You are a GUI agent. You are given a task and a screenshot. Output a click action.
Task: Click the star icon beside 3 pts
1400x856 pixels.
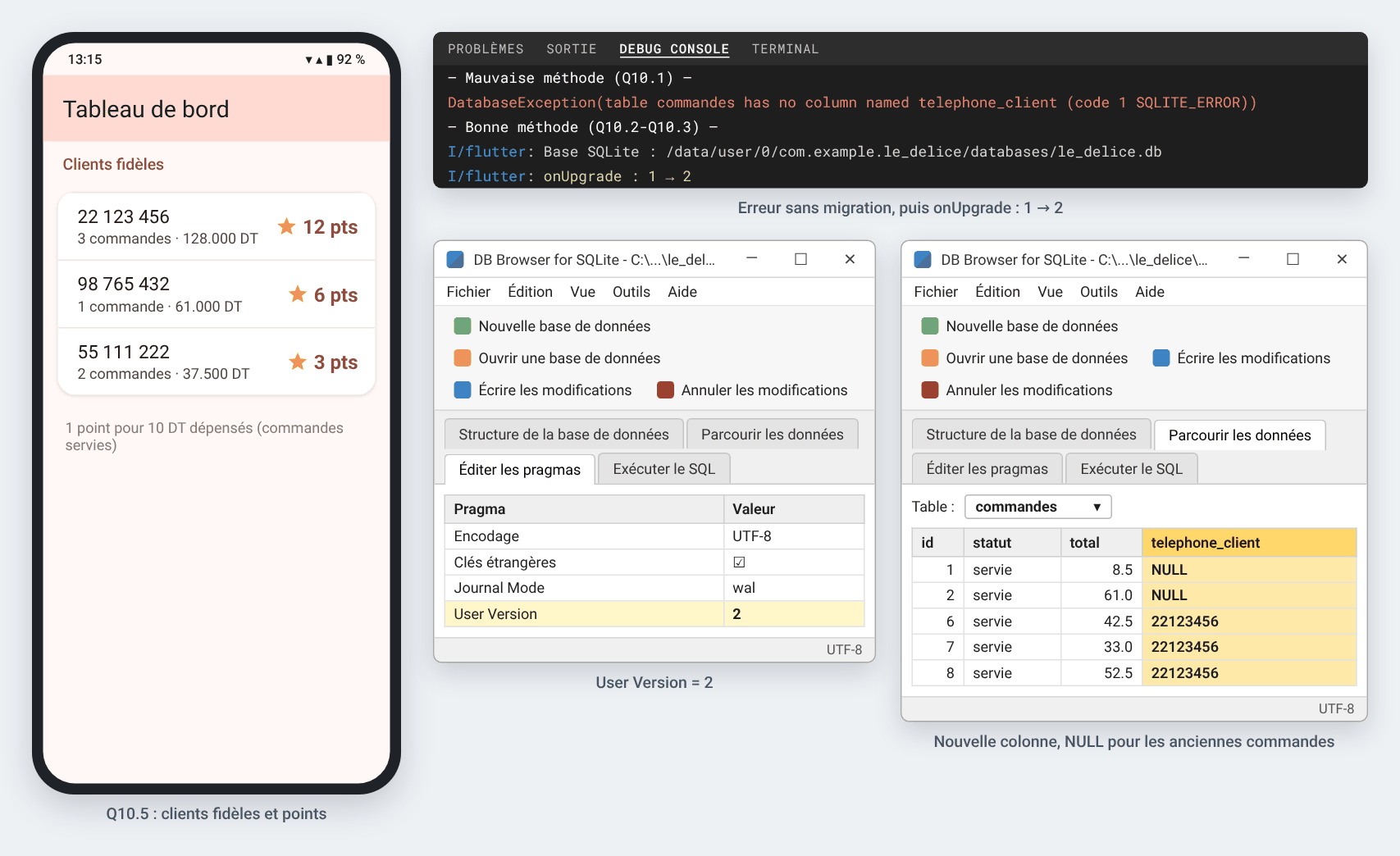[x=298, y=362]
